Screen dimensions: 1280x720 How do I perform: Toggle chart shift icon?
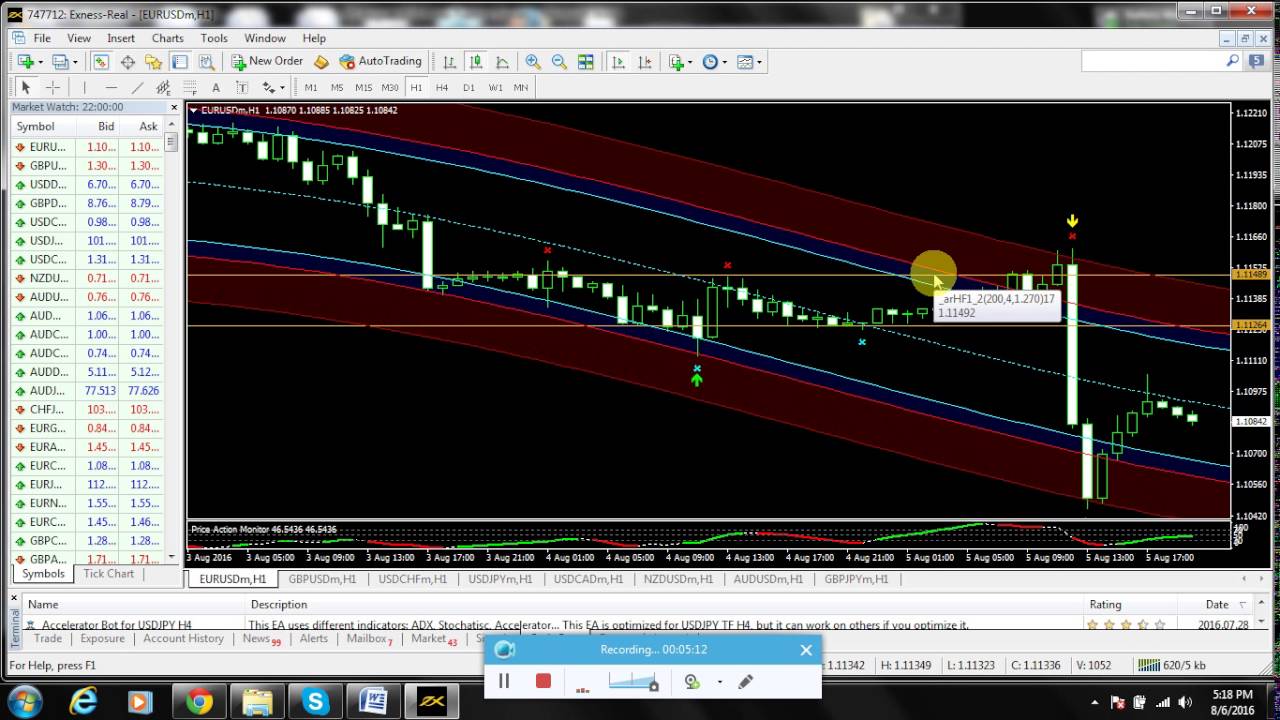click(644, 62)
